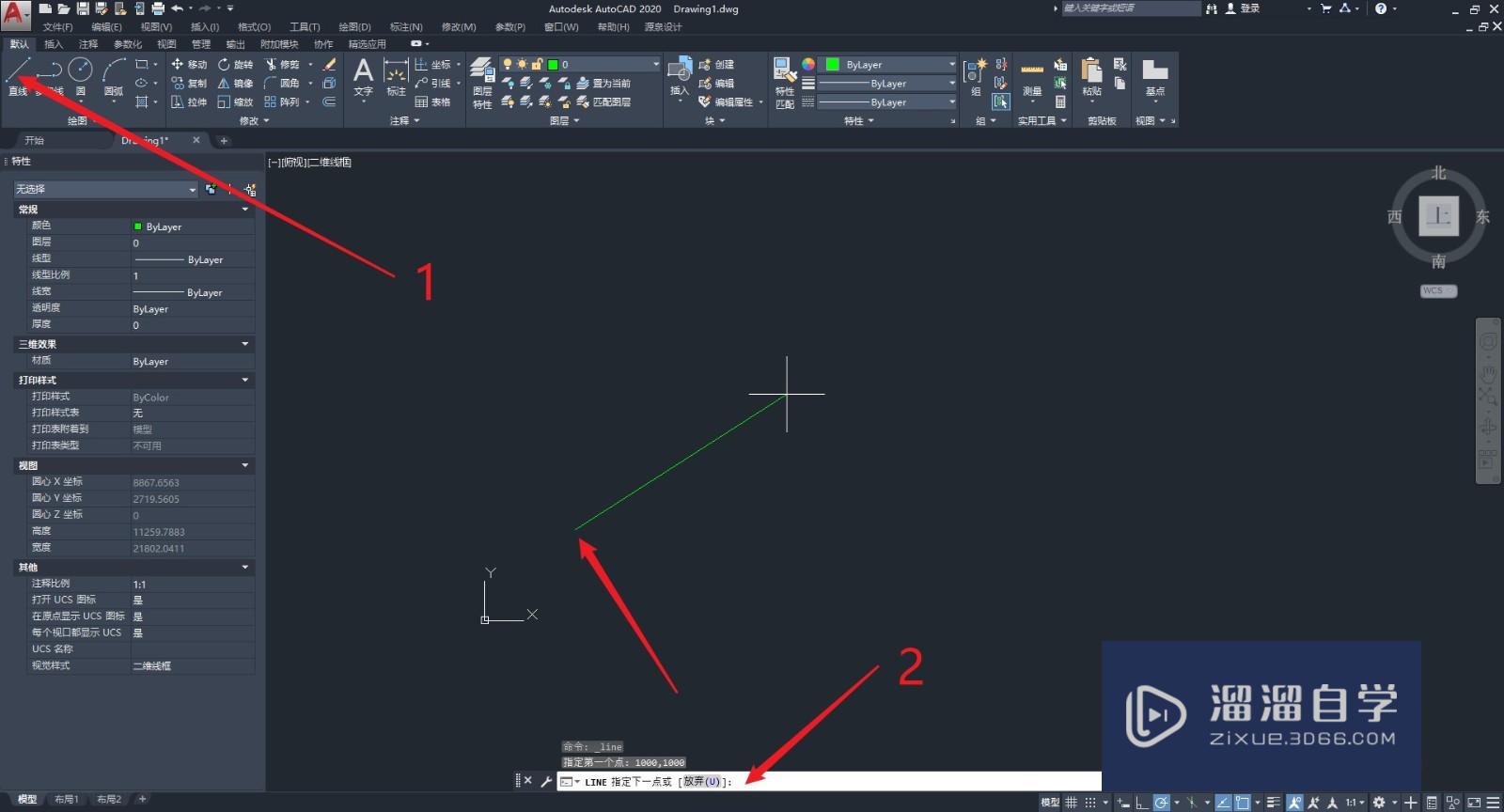This screenshot has height=812, width=1504.
Task: Click 编辑属性 in block panel
Action: click(x=726, y=101)
